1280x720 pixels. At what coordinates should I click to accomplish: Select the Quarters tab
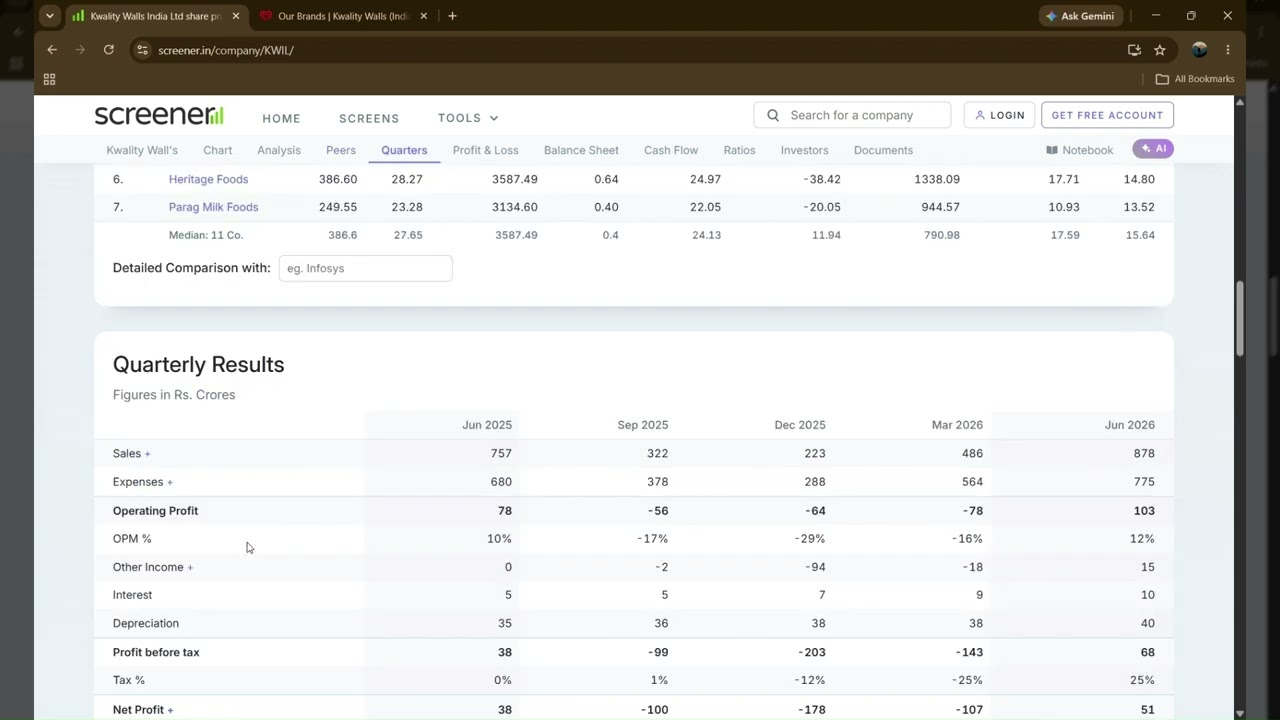pos(404,150)
